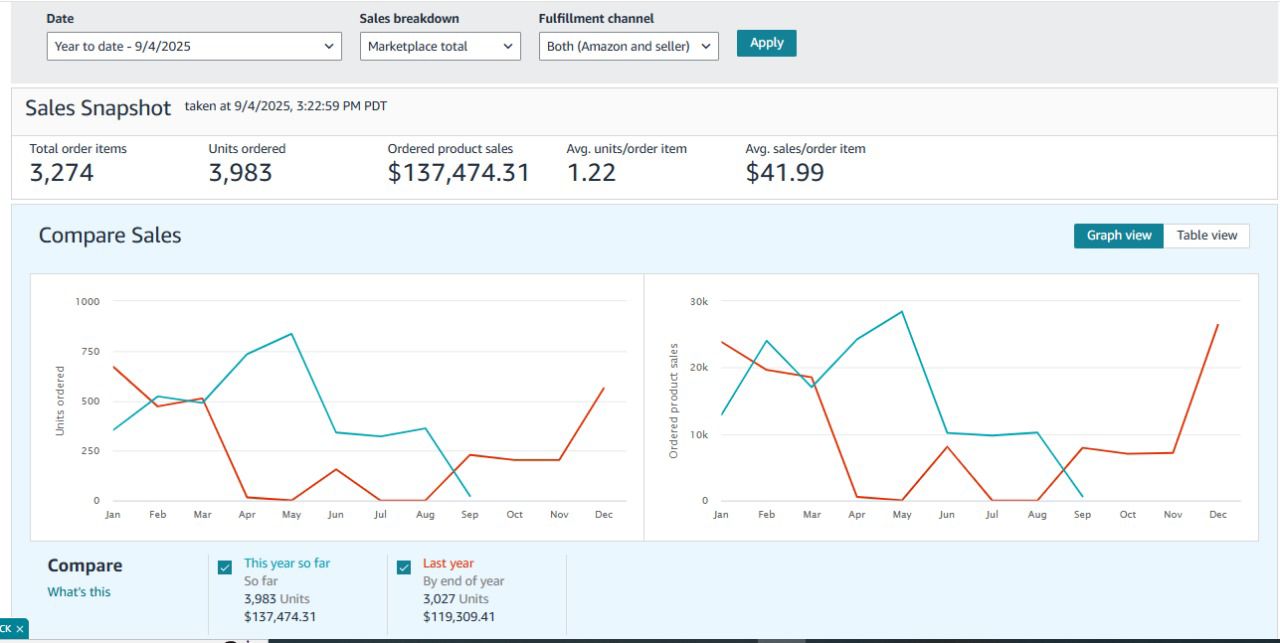Click Ordered product sales amount in Sales Snapshot

click(458, 173)
